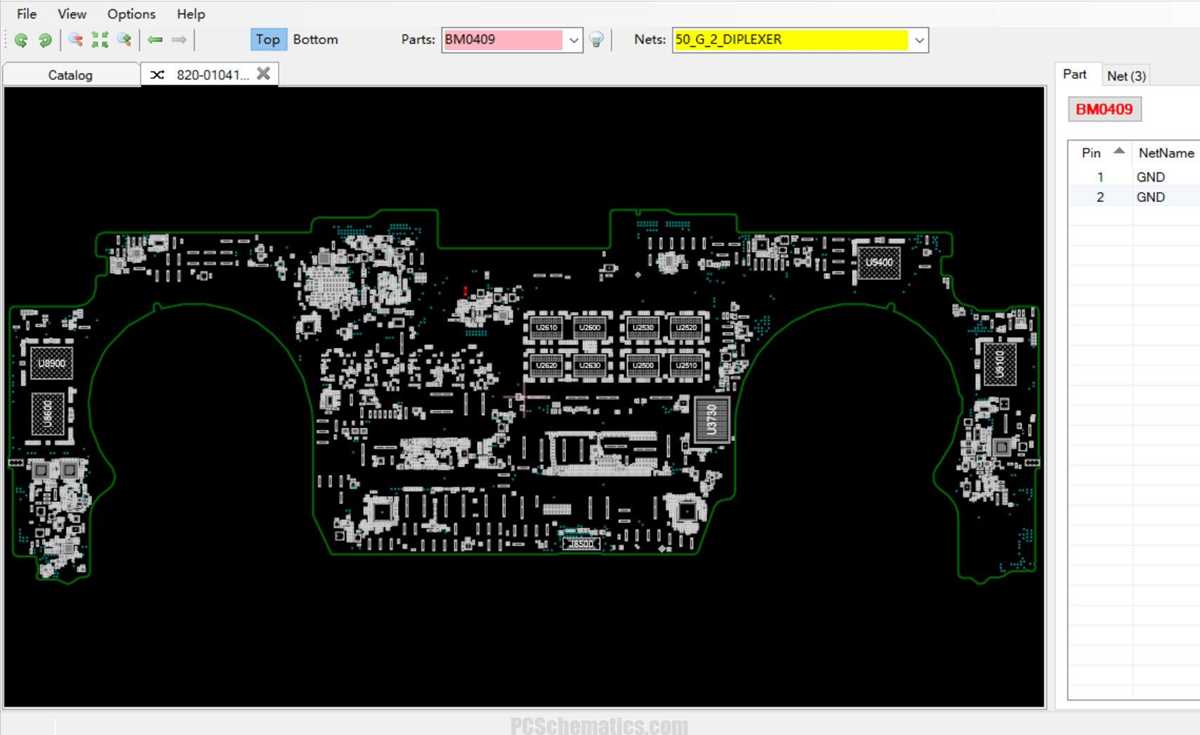Select memory chip U2630 on the board
This screenshot has width=1200, height=735.
pyautogui.click(x=589, y=366)
